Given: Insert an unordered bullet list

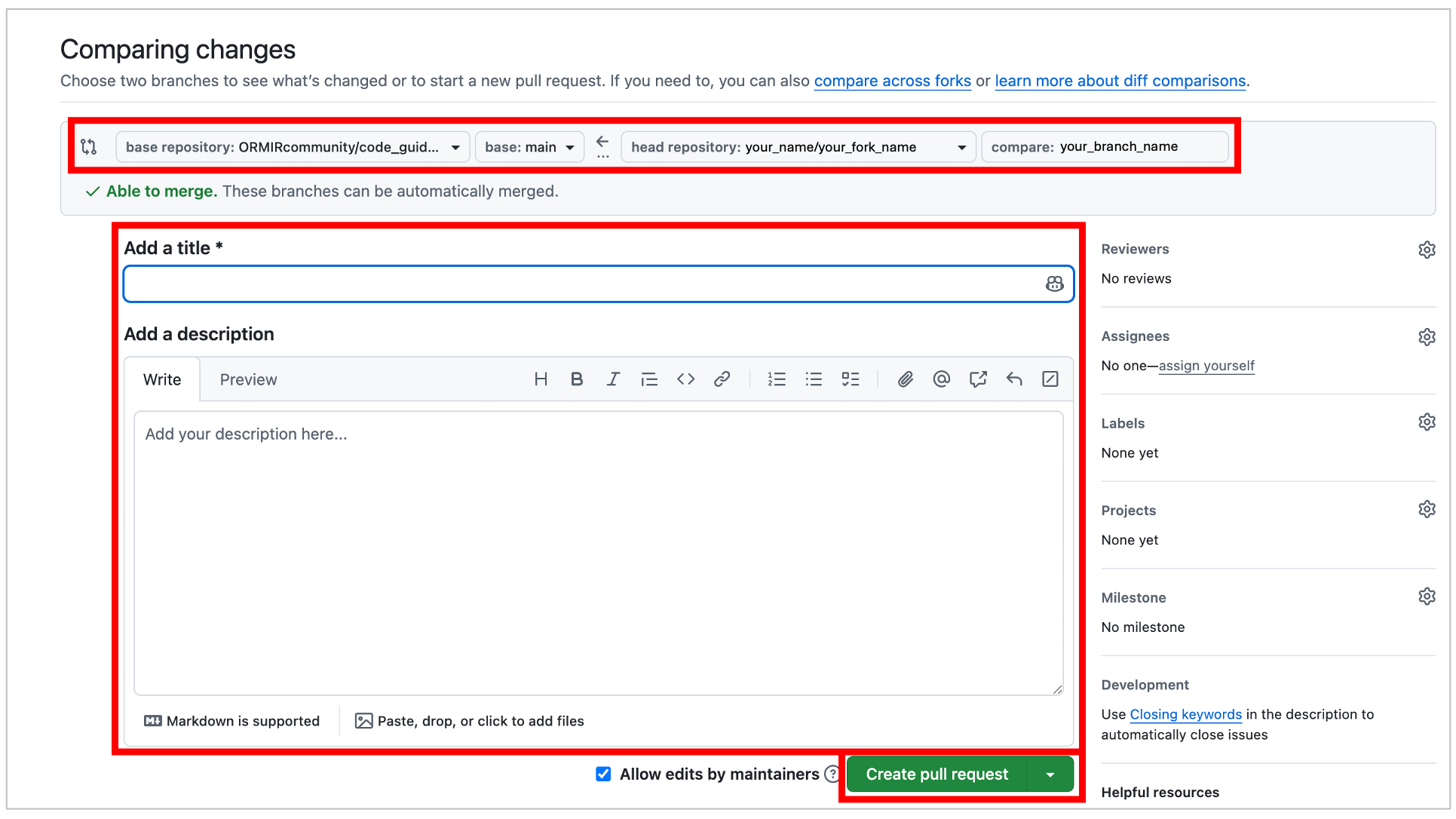Looking at the screenshot, I should tap(814, 379).
